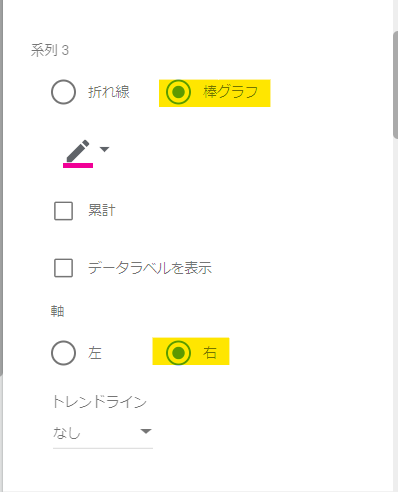Enable the データラベルを表示 checkbox

click(x=63, y=268)
